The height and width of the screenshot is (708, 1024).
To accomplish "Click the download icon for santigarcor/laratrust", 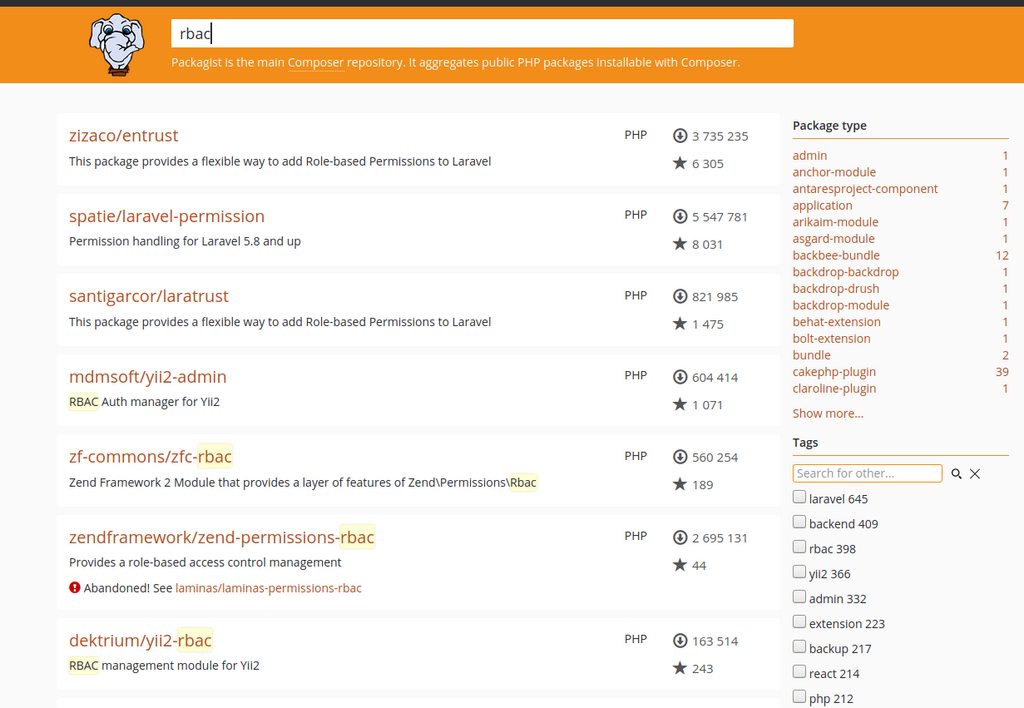I will click(x=680, y=297).
